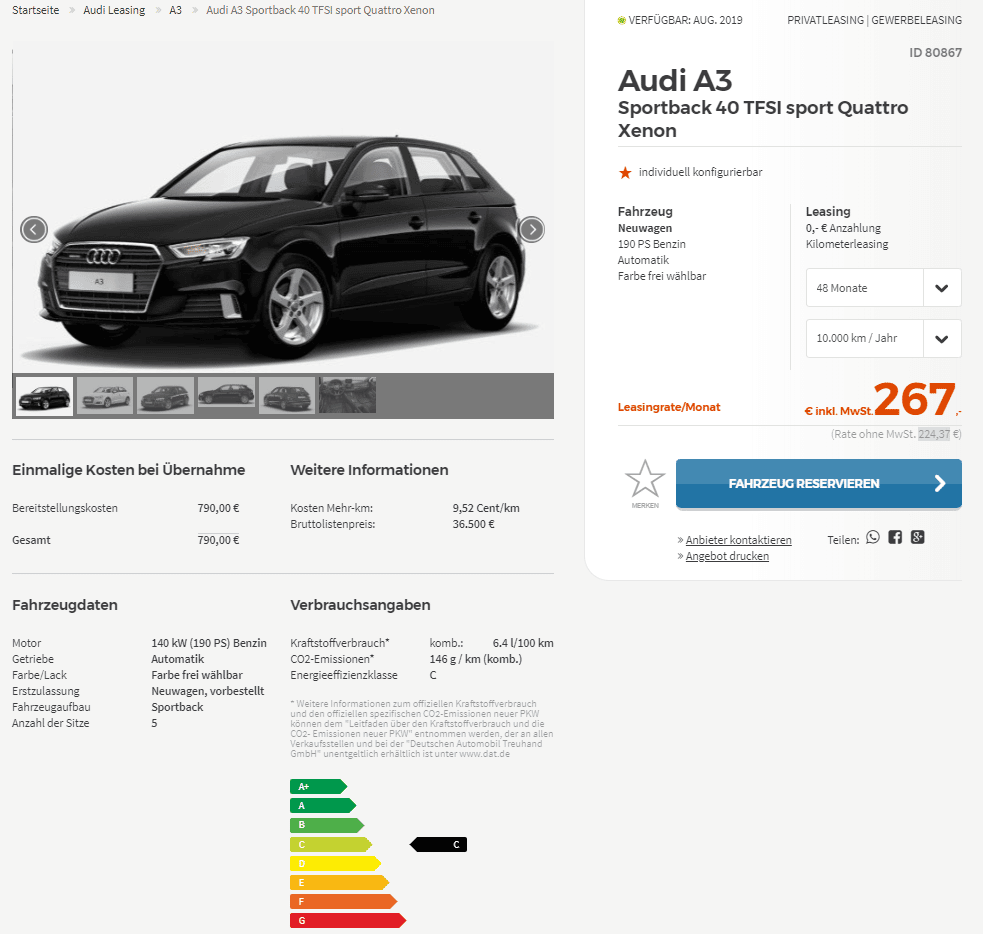Select the second thumbnail showing the white car
Image resolution: width=983 pixels, height=934 pixels.
[105, 396]
